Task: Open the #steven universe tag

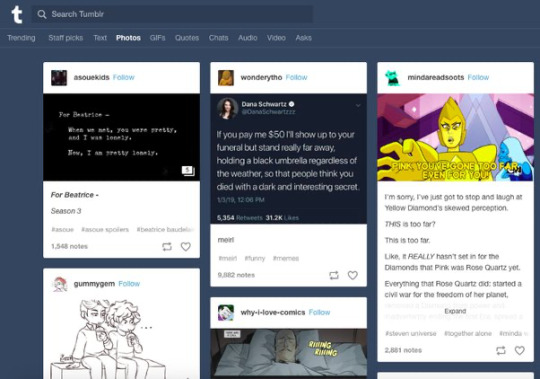Action: point(411,334)
